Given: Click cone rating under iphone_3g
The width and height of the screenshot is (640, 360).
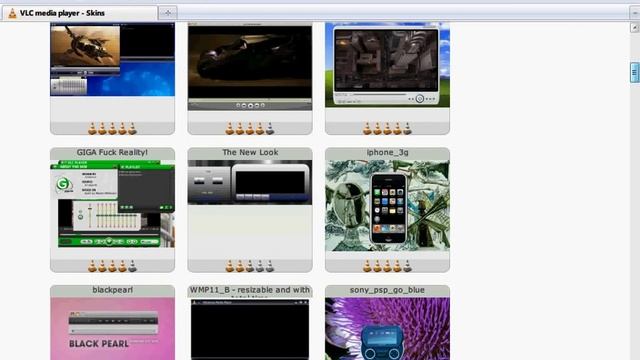Looking at the screenshot, I should (x=387, y=266).
